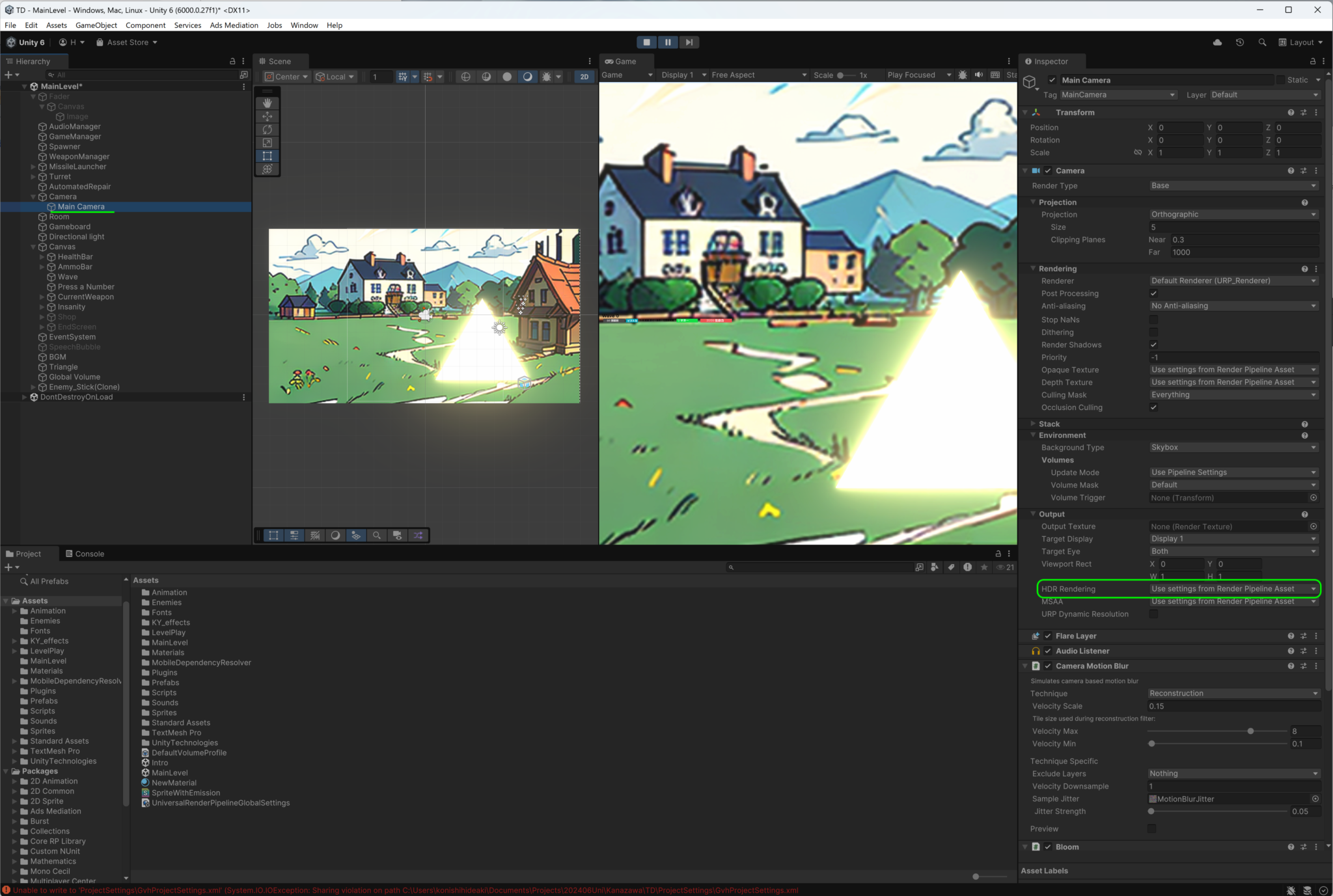This screenshot has height=896, width=1333.
Task: Open the Projection dropdown showing Orthographic
Action: click(1232, 214)
